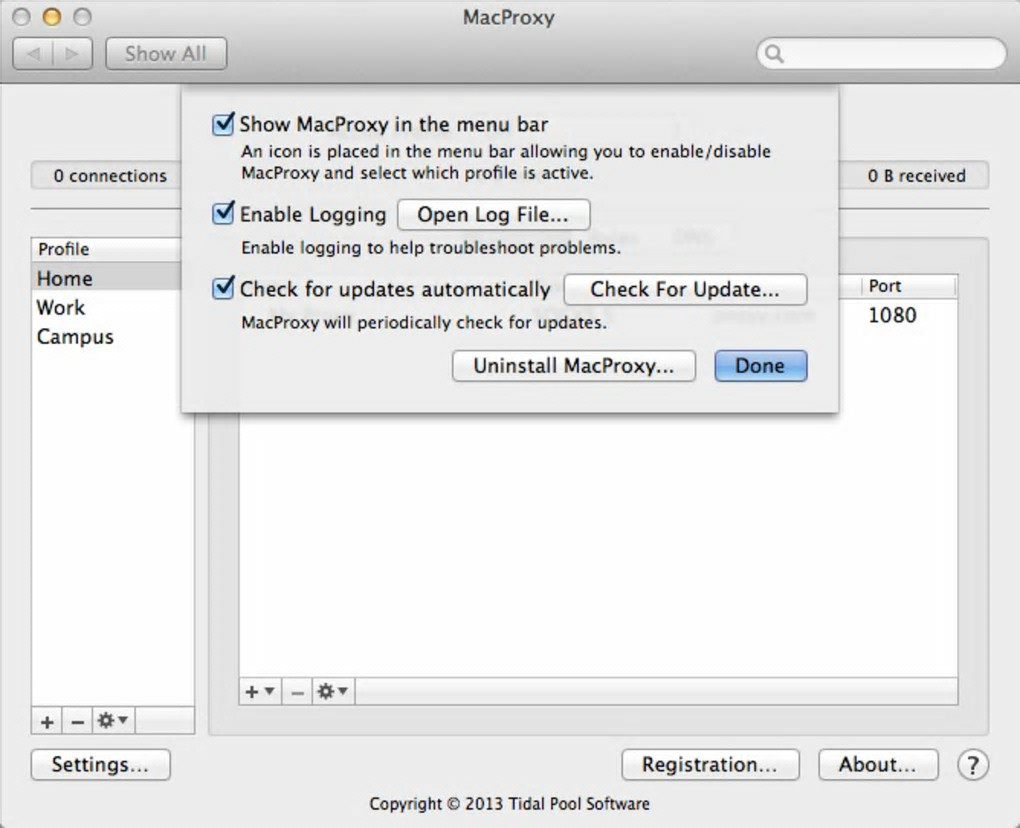Uncheck Show MacProxy in the menu bar

(223, 124)
